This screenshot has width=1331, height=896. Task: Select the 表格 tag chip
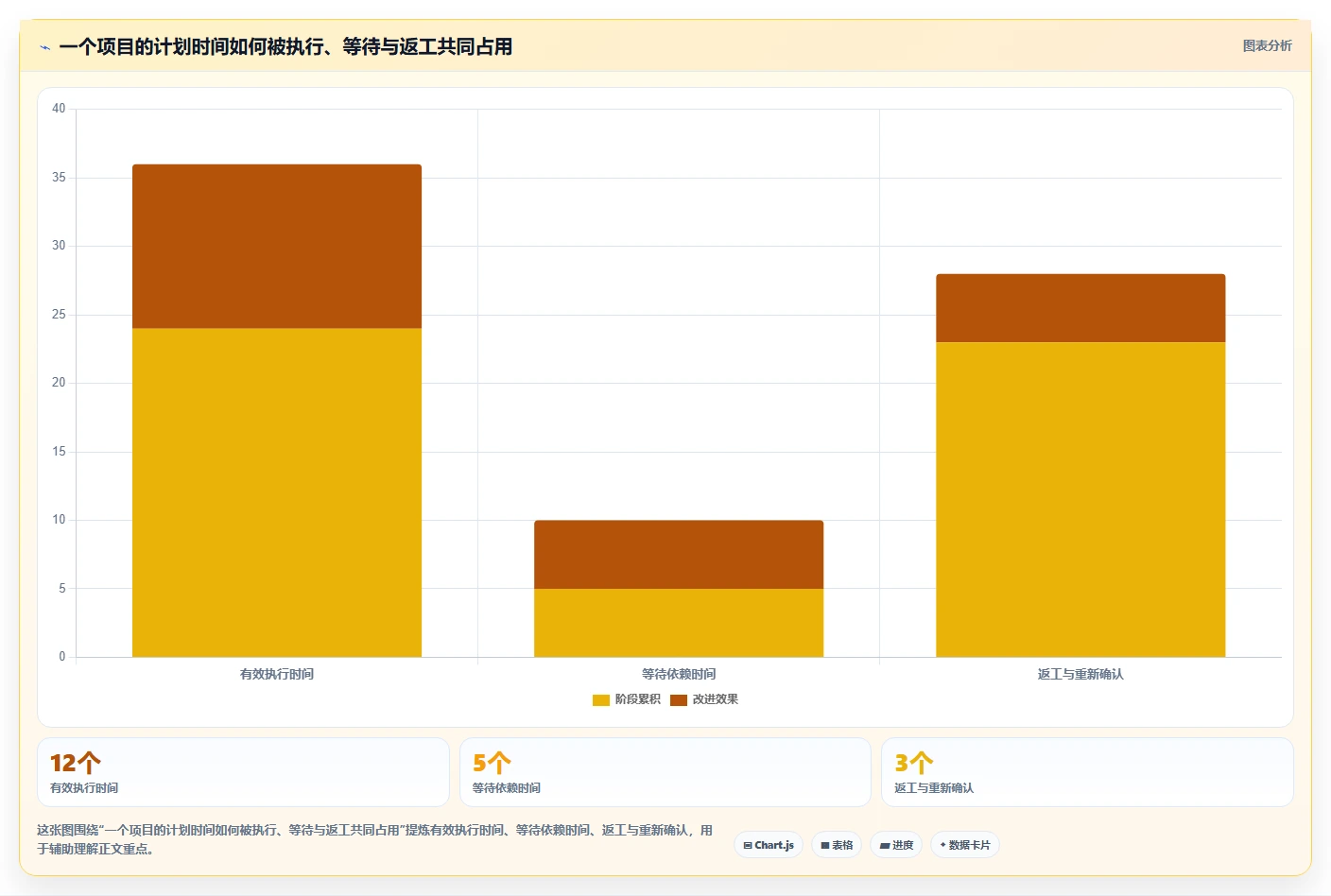[837, 845]
